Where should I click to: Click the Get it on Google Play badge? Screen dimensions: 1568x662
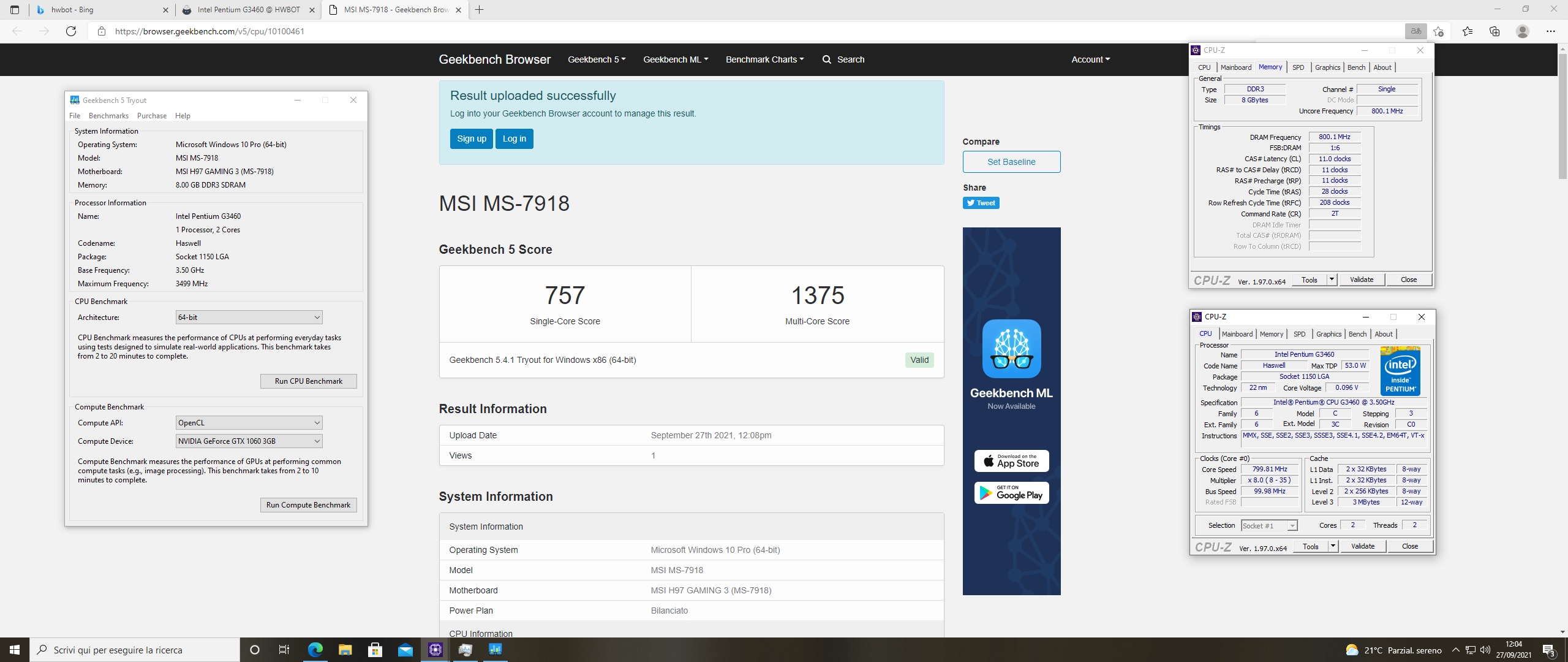tap(1011, 493)
